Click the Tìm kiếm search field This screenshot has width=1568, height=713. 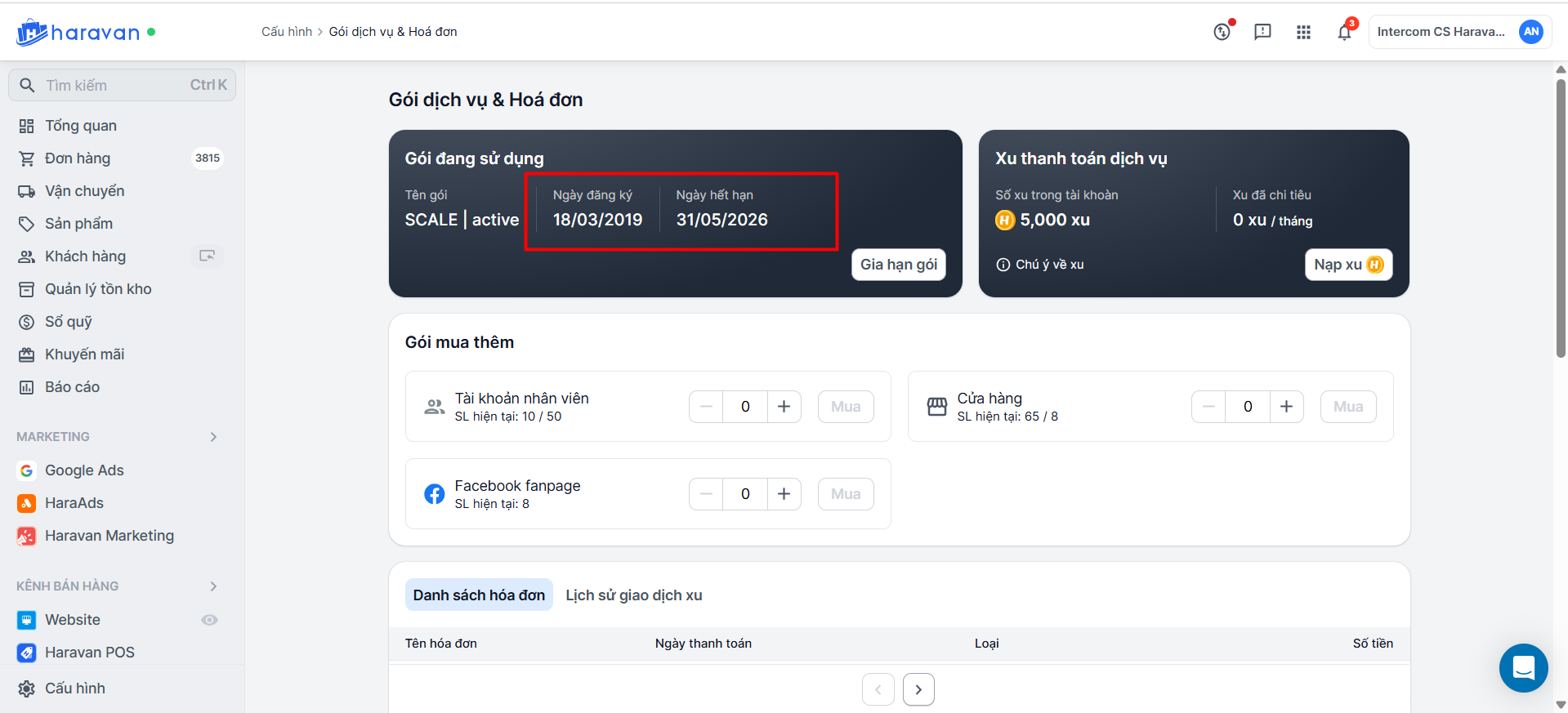coord(122,85)
